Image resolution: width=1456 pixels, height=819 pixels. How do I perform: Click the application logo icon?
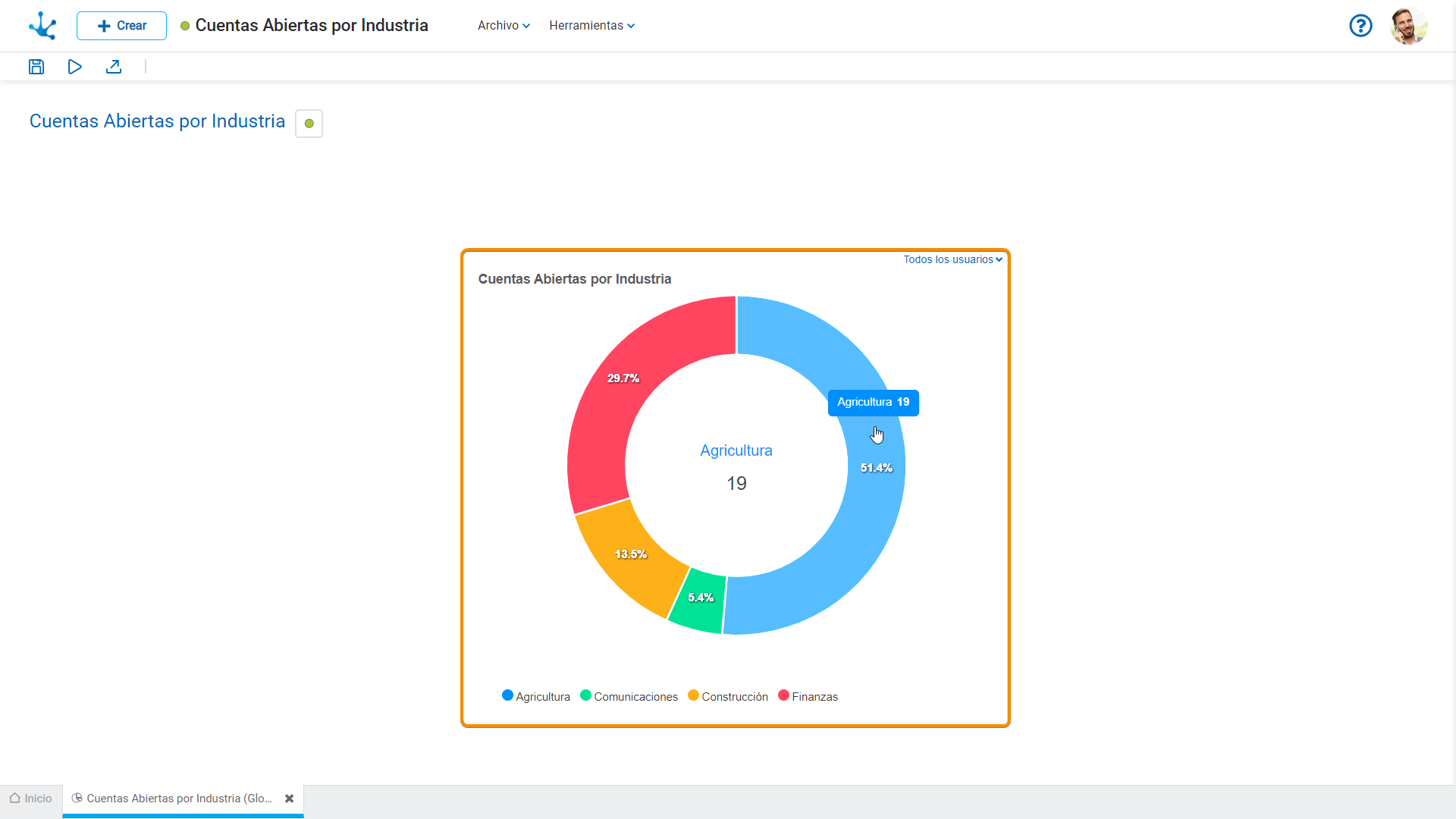point(42,26)
